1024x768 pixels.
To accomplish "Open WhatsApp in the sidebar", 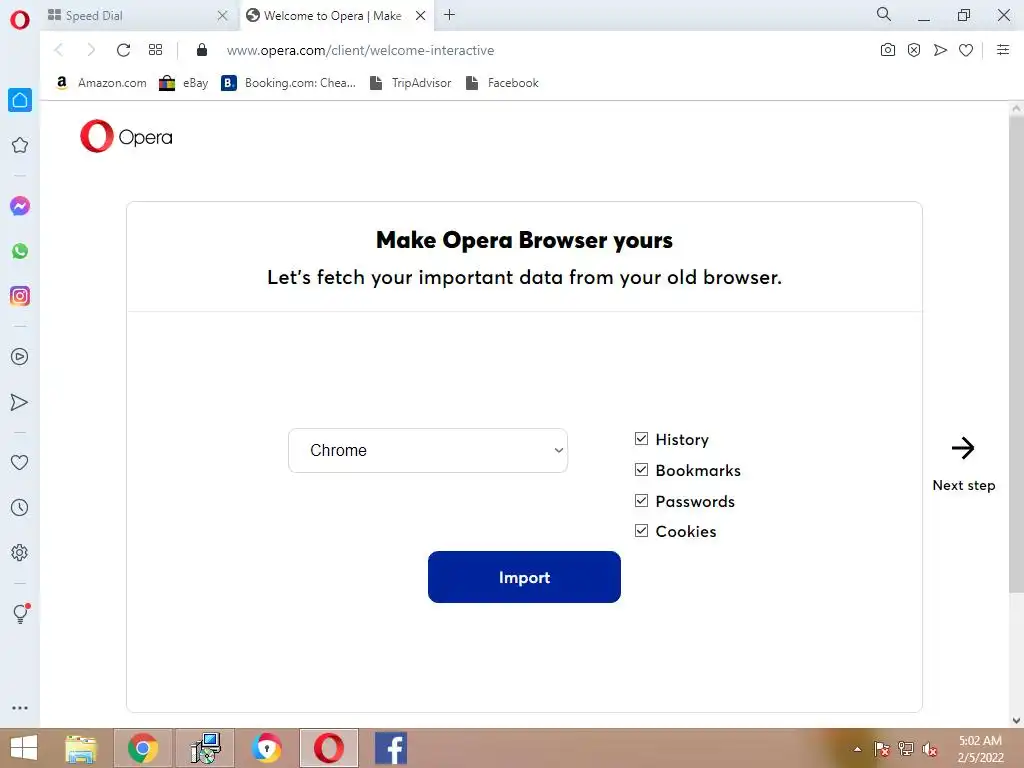I will (x=20, y=251).
